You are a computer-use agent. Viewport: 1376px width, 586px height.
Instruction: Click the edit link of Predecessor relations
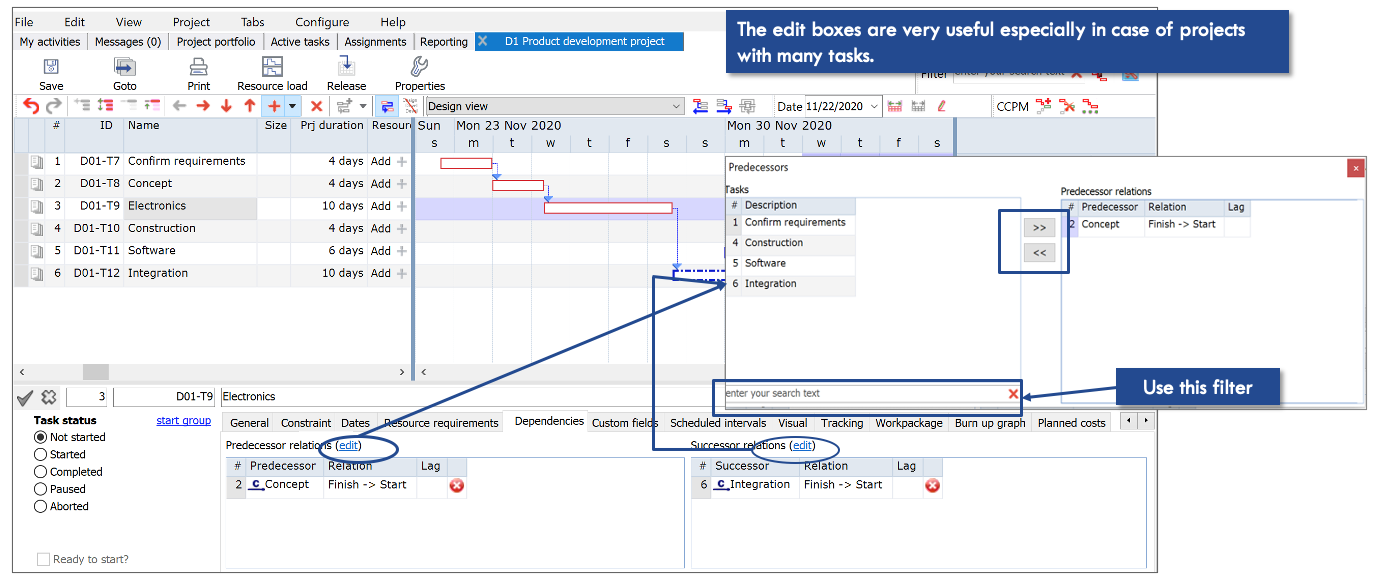tap(348, 445)
